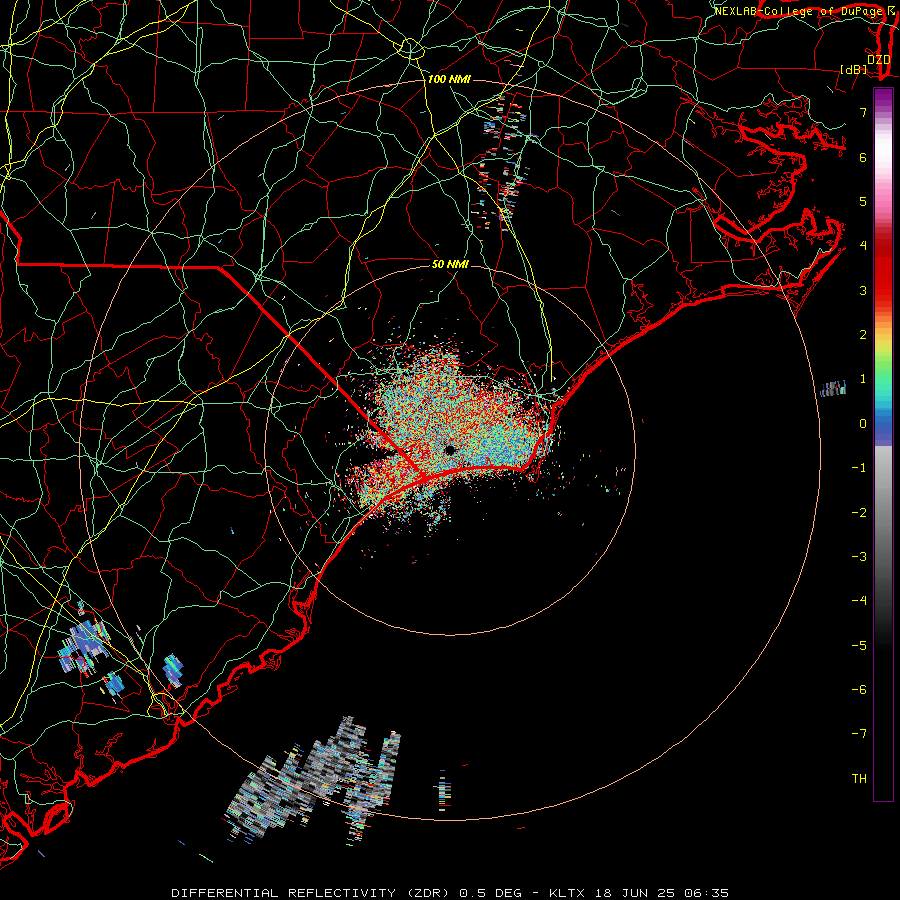The height and width of the screenshot is (900, 900).
Task: Click the "100 NMI" range ring label
Action: (449, 79)
